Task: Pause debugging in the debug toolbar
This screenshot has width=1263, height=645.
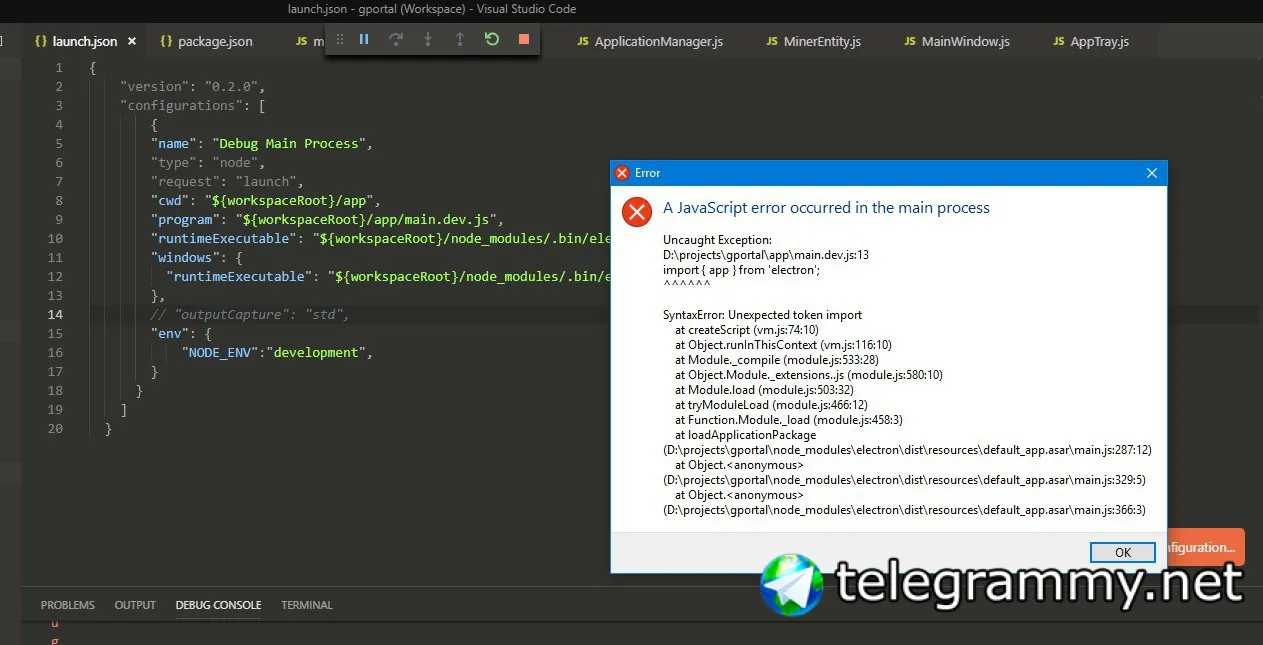Action: 364,39
